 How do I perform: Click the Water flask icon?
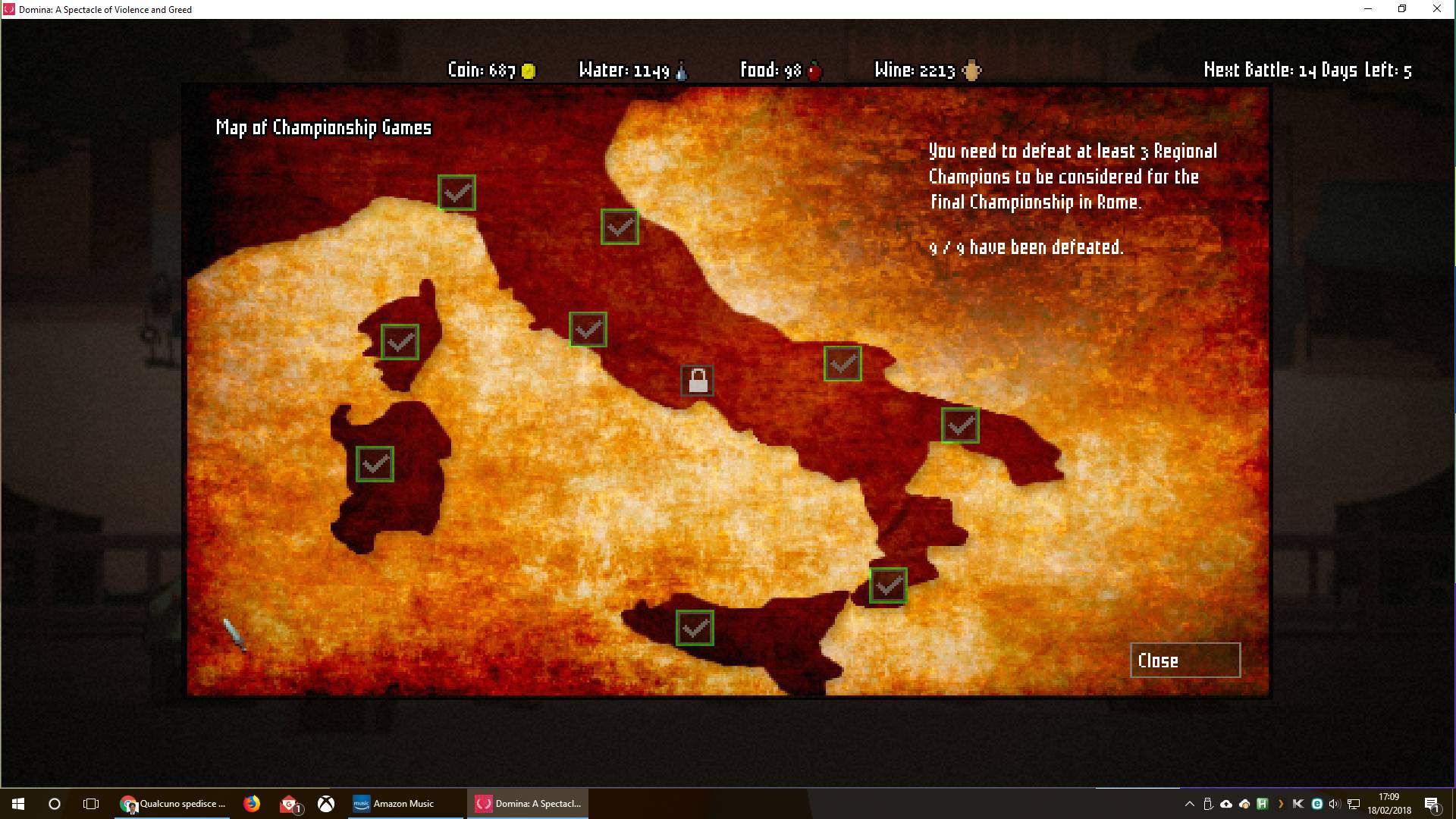(682, 70)
